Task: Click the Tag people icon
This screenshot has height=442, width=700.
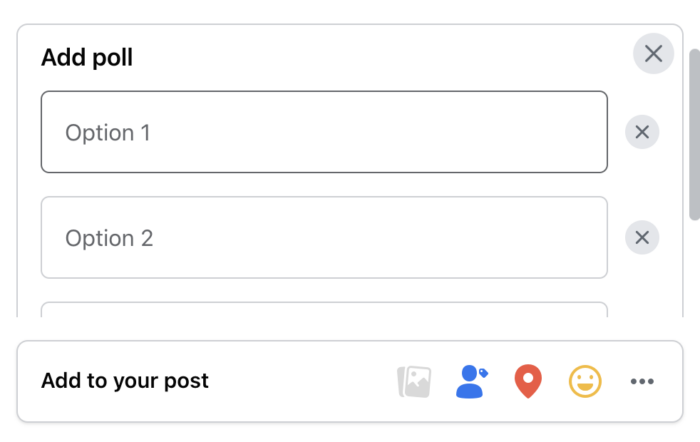Action: (471, 381)
